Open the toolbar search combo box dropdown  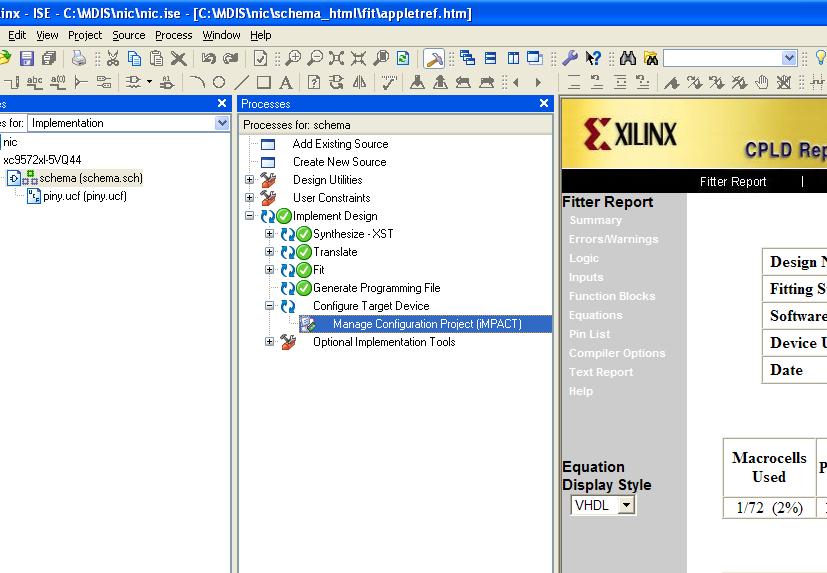tap(789, 58)
